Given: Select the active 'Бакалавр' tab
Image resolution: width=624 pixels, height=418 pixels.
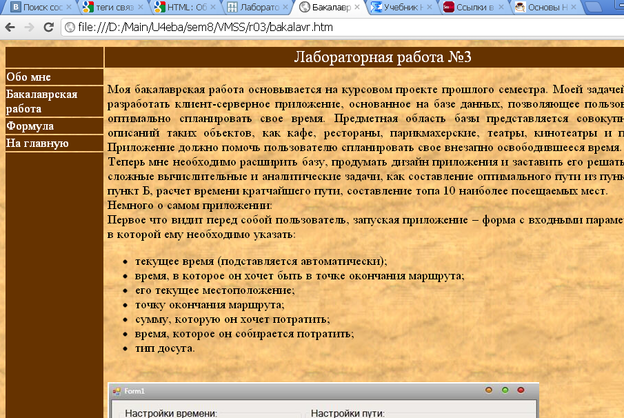Looking at the screenshot, I should [x=331, y=7].
